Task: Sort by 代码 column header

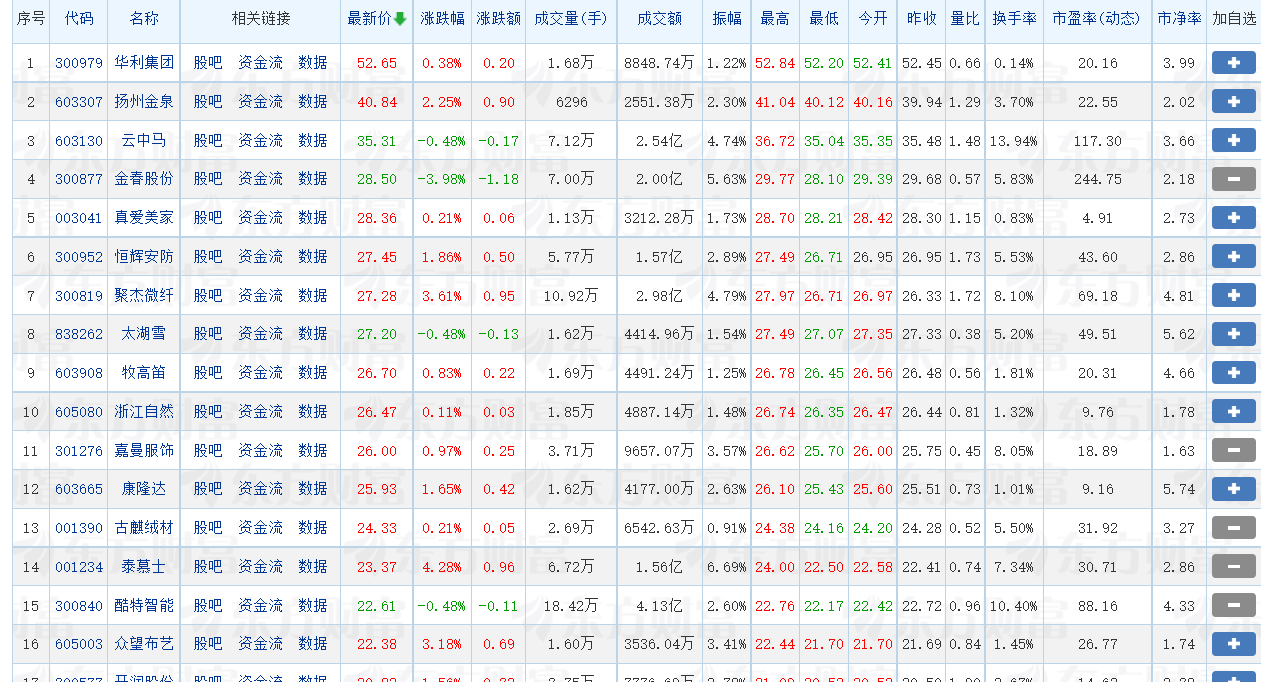Action: [x=79, y=19]
